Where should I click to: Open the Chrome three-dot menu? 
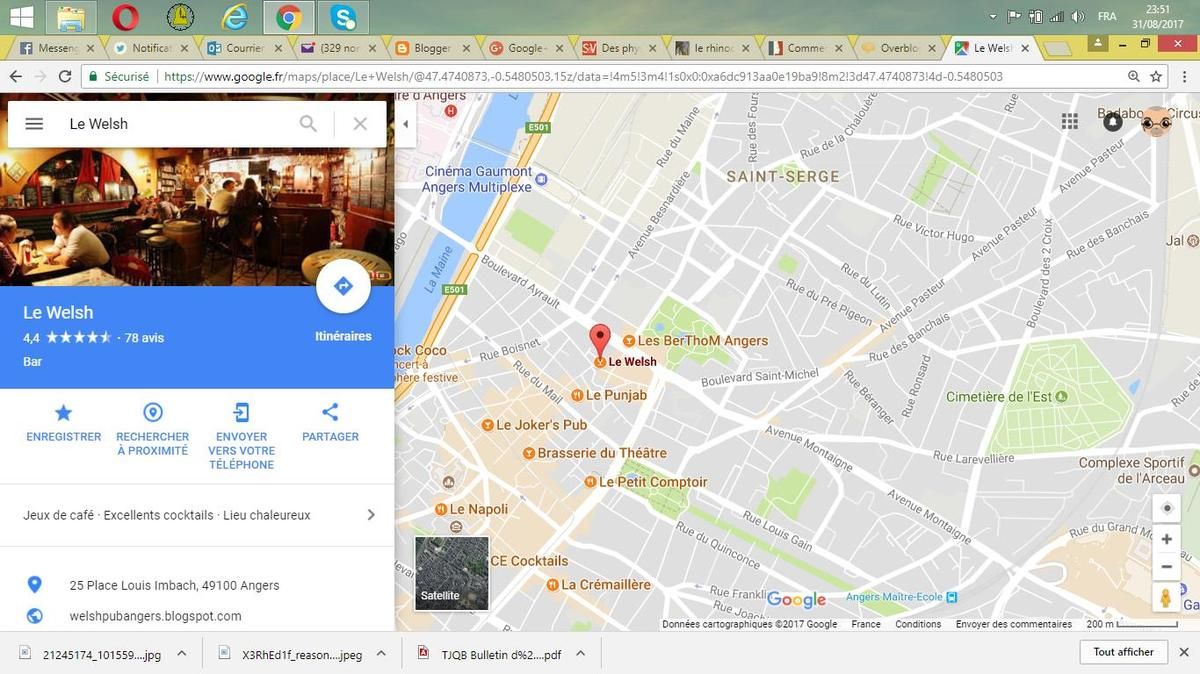coord(1184,76)
